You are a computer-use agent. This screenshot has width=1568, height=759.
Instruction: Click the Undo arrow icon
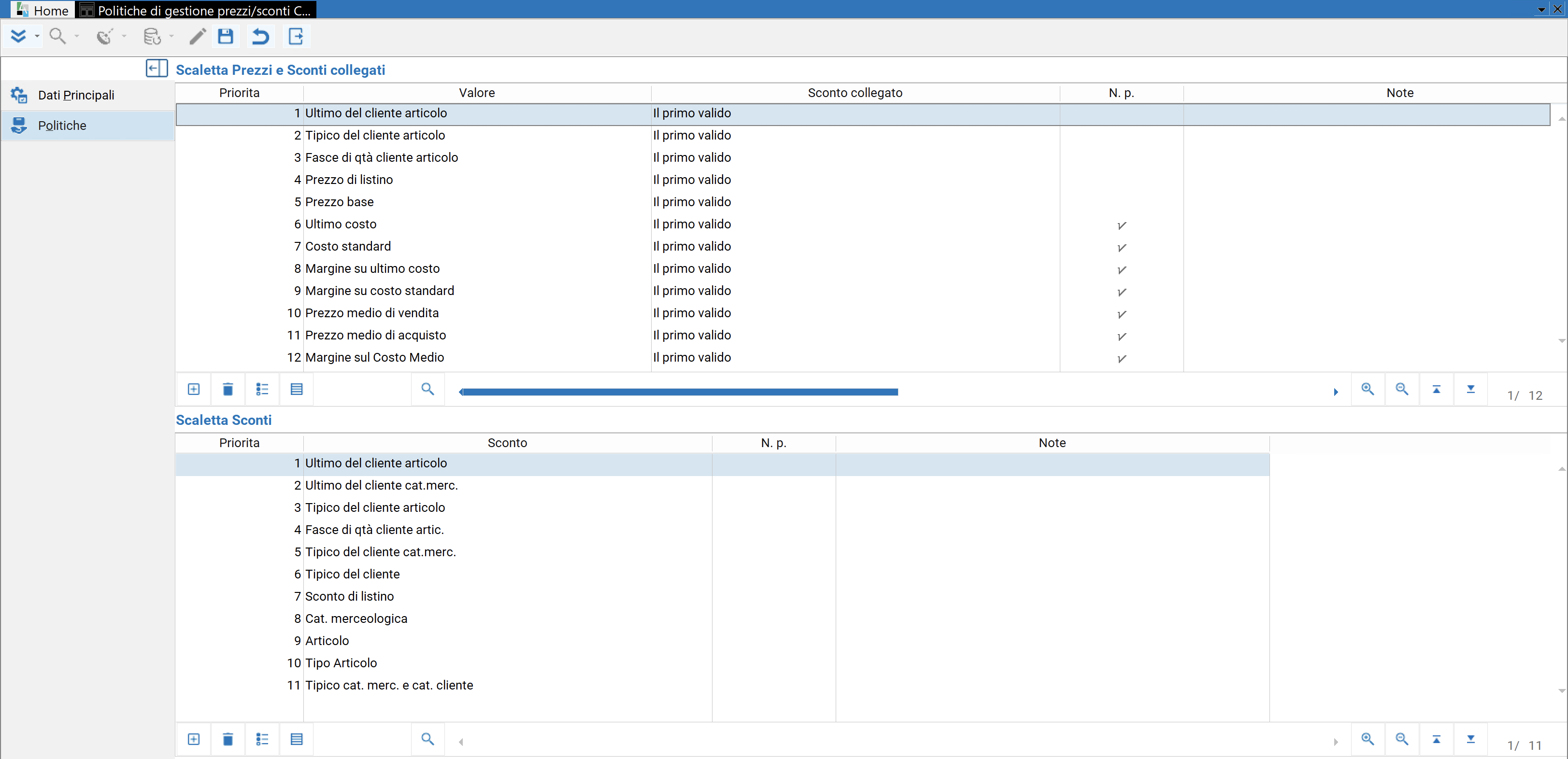[260, 37]
